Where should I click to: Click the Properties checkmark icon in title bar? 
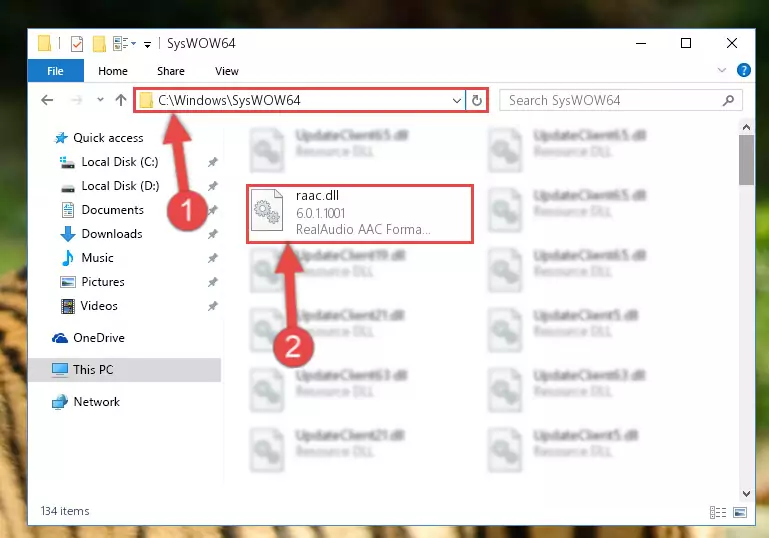click(x=77, y=44)
